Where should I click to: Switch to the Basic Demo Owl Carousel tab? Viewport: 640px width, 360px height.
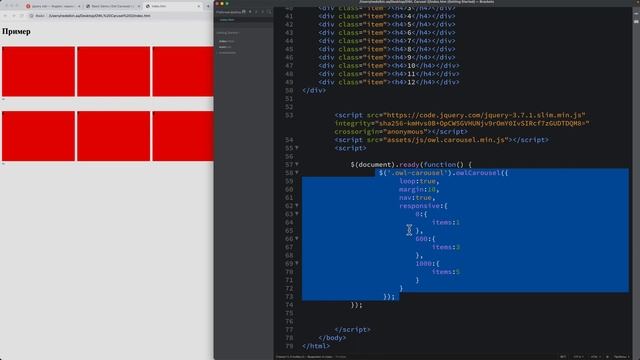[x=113, y=6]
